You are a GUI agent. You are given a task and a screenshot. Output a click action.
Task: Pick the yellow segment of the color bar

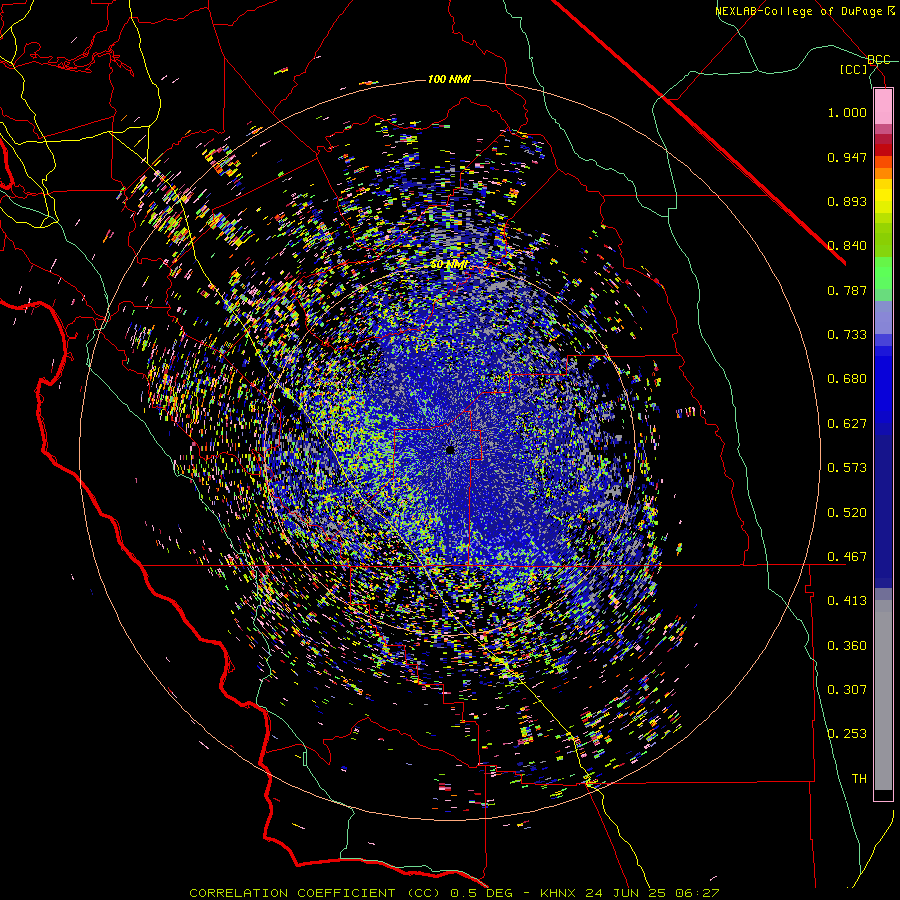pyautogui.click(x=883, y=196)
